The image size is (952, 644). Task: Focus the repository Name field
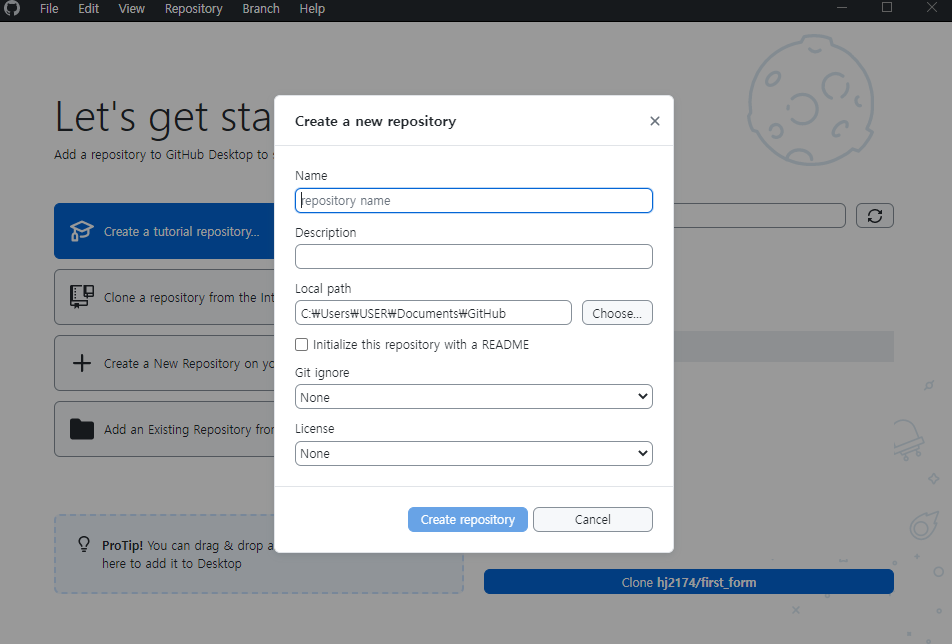[x=474, y=200]
